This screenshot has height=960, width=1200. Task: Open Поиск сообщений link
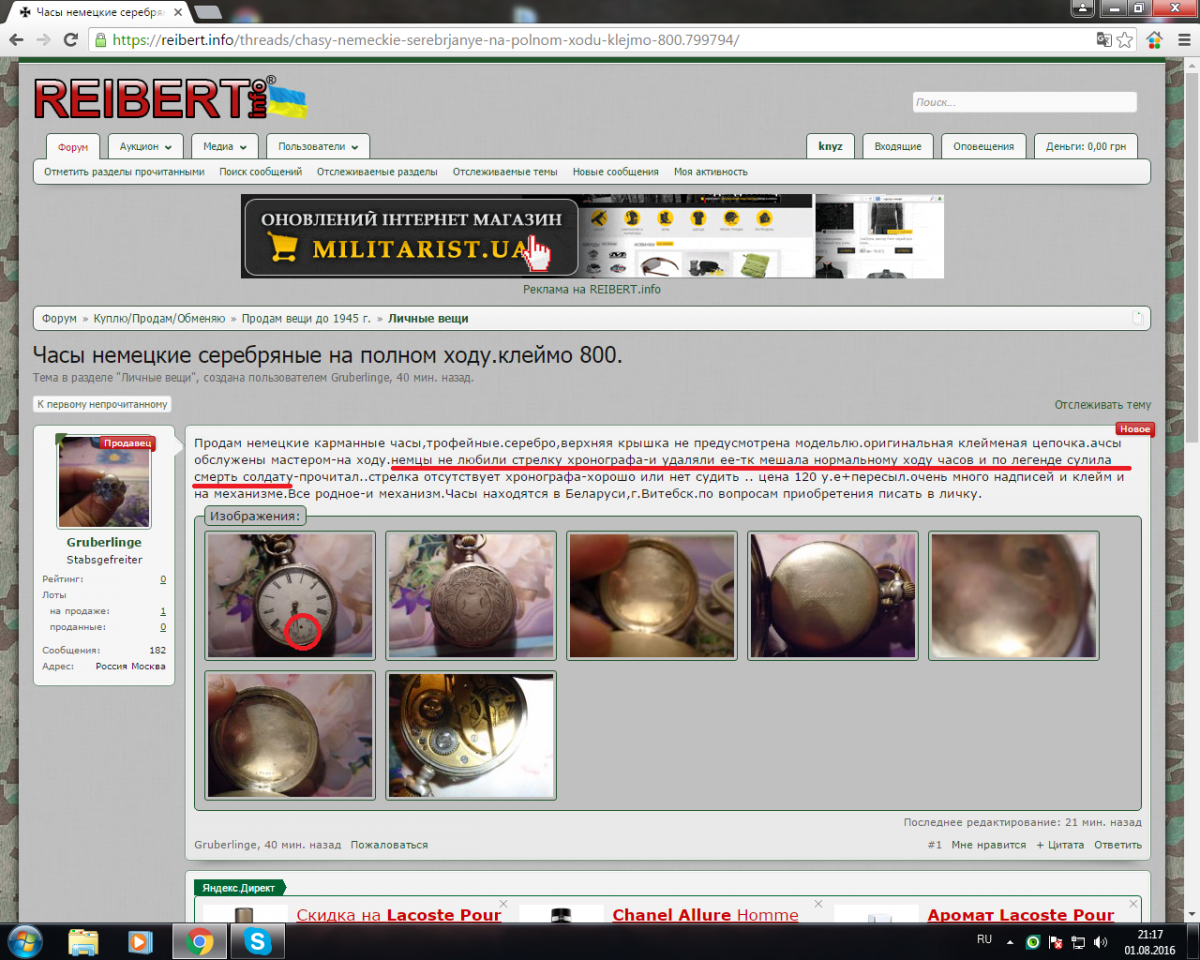261,172
